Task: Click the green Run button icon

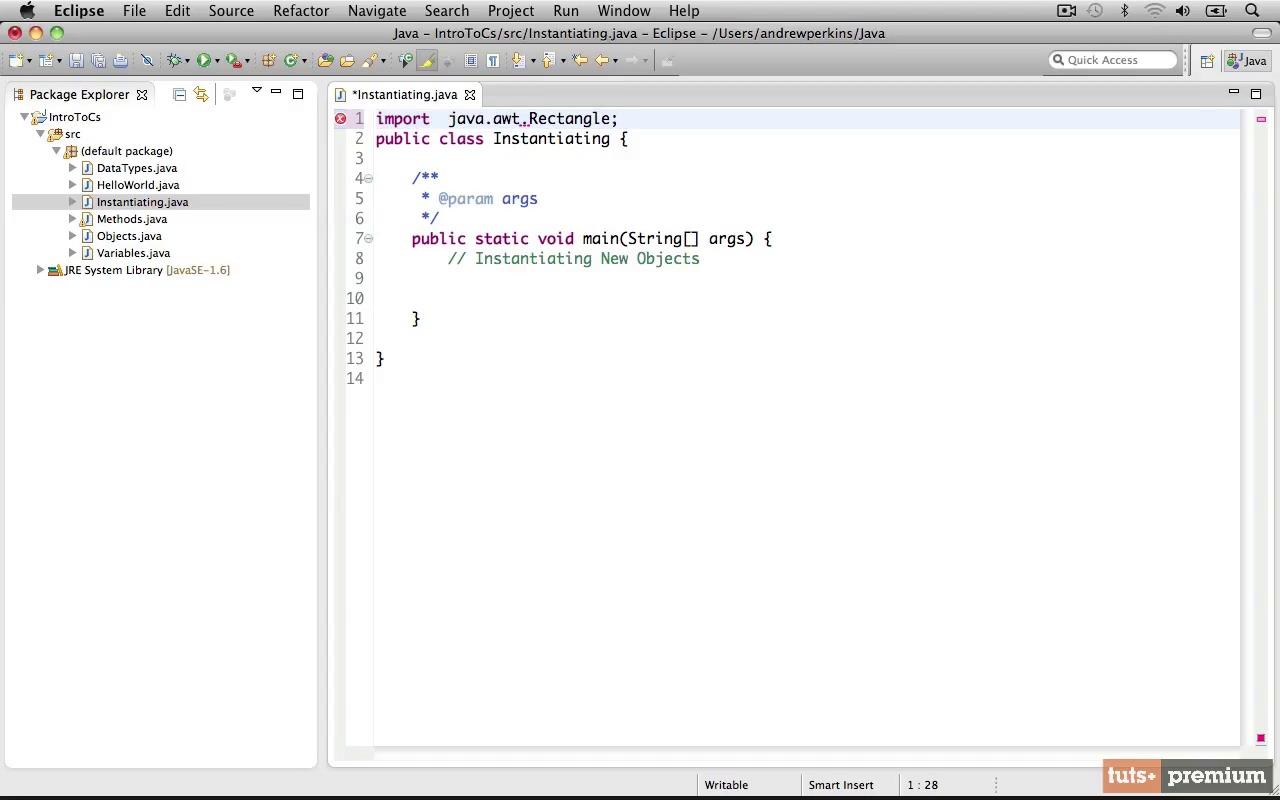Action: [x=203, y=61]
